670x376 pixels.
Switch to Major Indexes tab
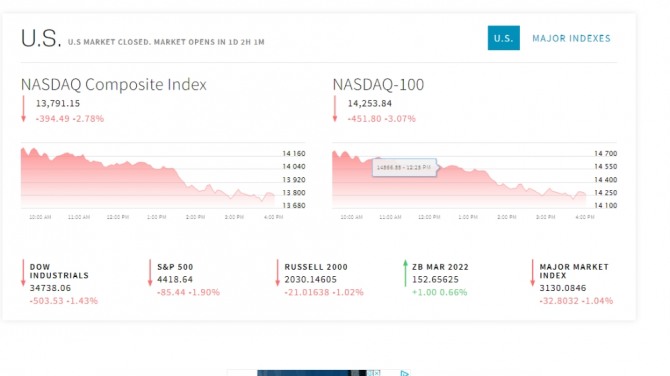point(571,38)
